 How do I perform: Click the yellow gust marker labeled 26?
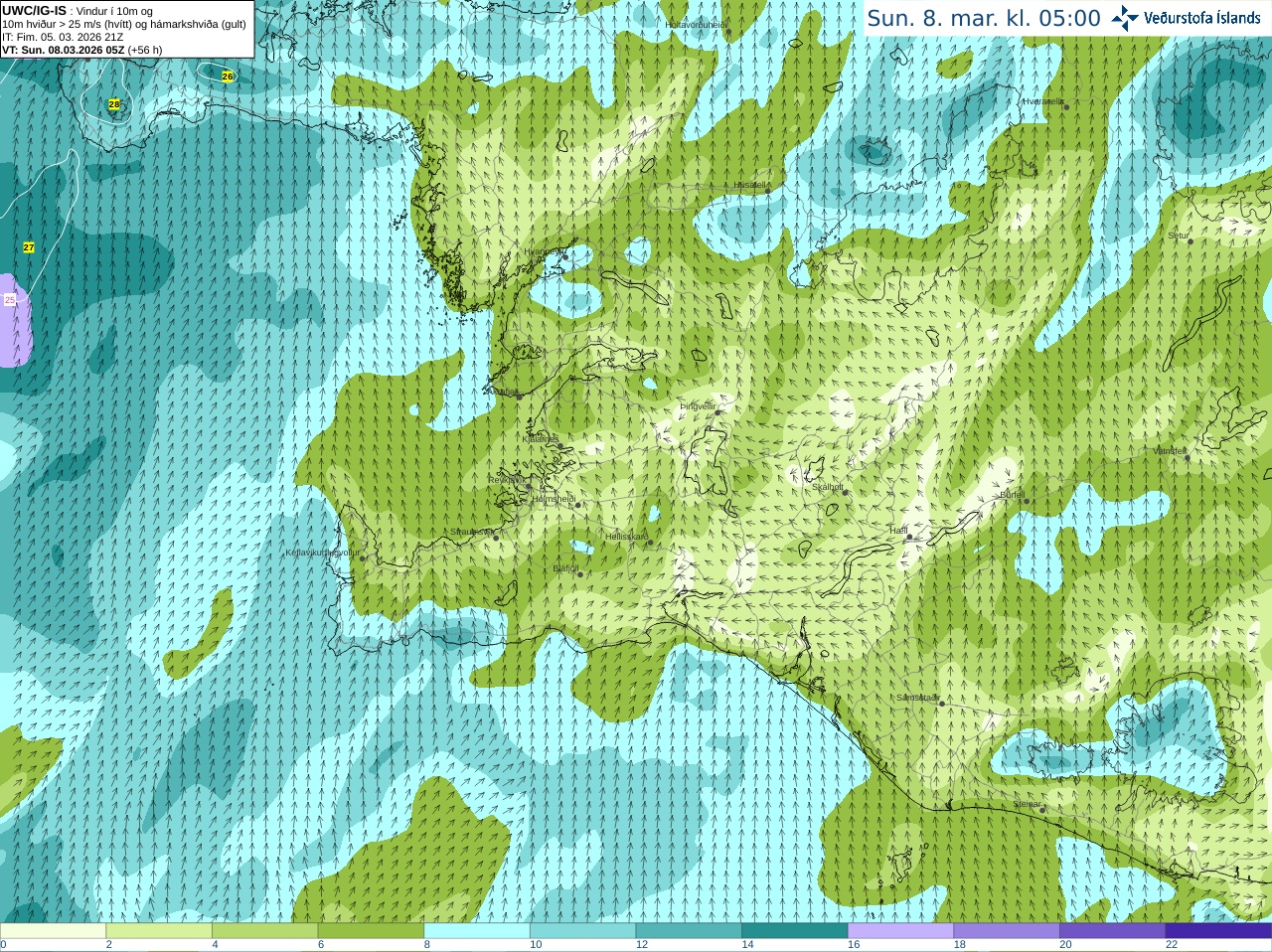point(228,77)
